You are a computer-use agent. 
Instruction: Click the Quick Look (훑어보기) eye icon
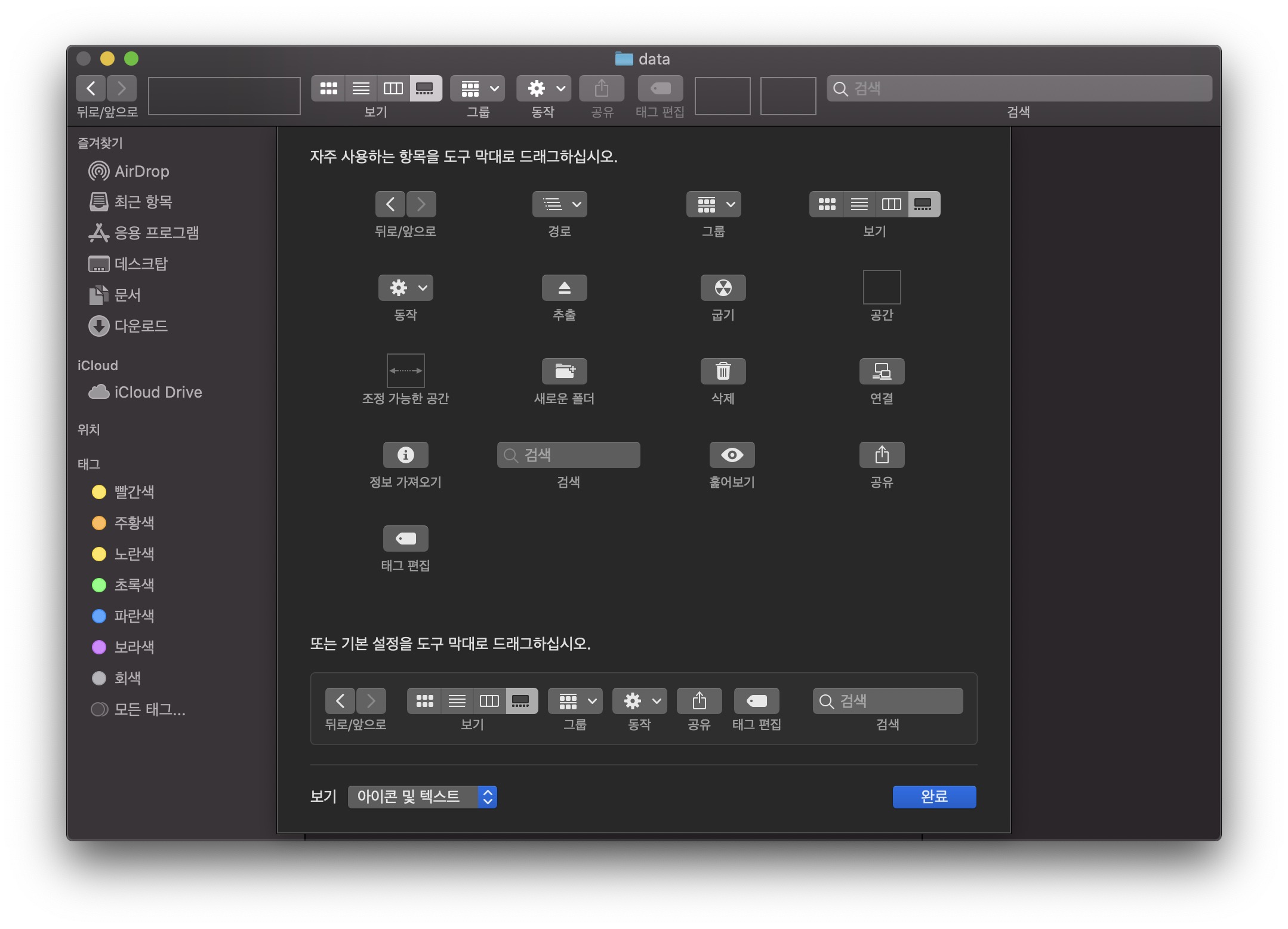[x=732, y=455]
